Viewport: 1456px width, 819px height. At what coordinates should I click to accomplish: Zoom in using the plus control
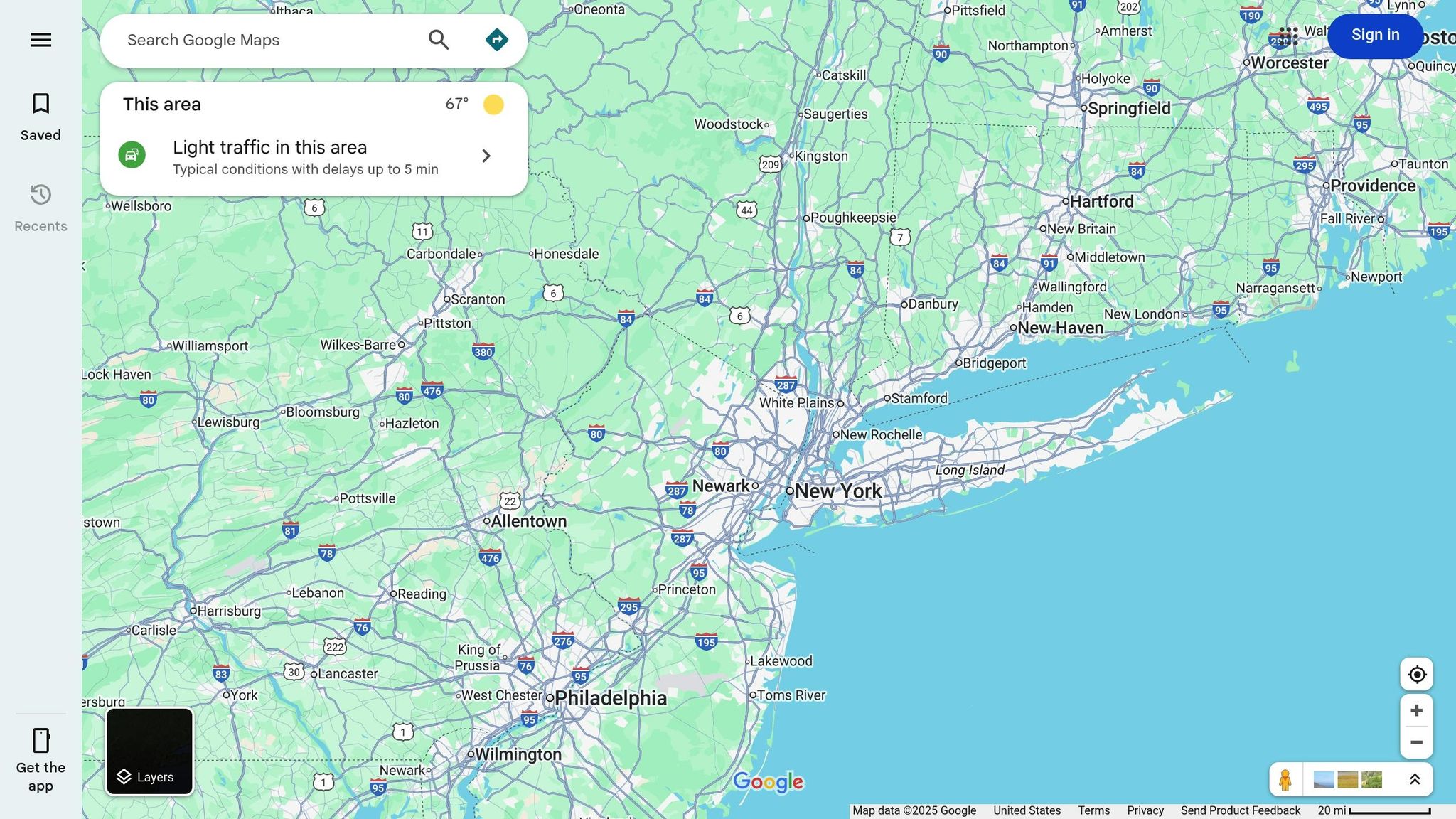coord(1416,709)
